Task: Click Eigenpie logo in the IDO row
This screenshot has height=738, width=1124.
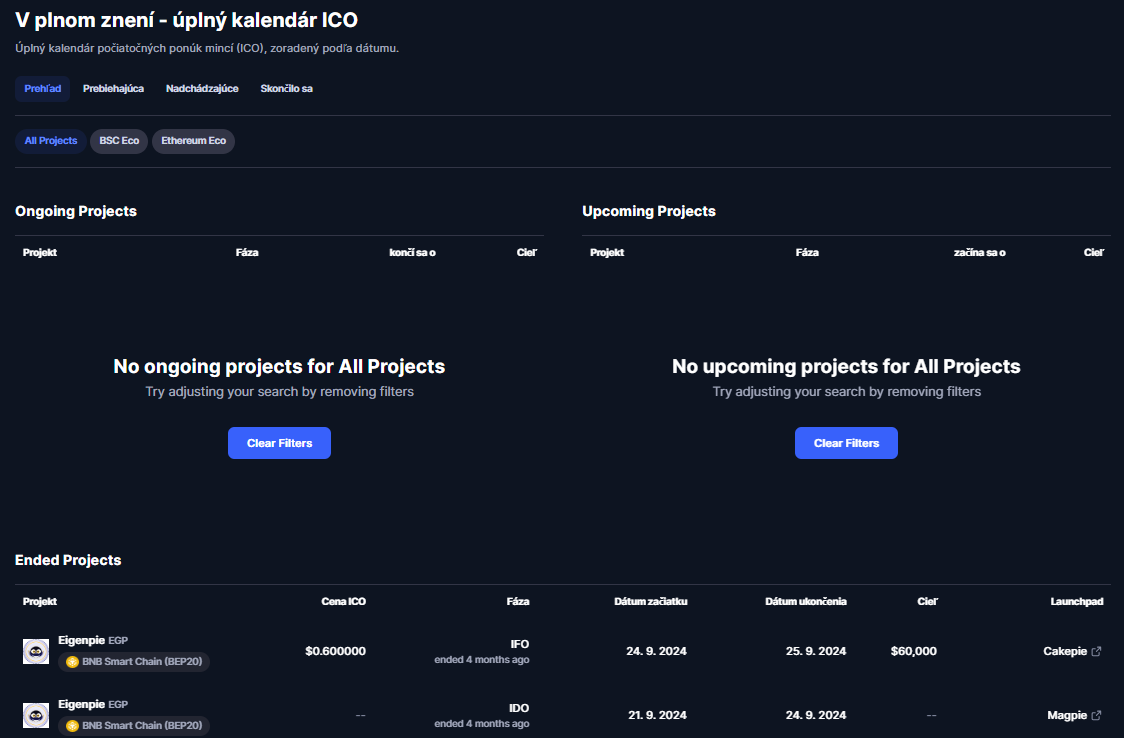Action: click(36, 715)
